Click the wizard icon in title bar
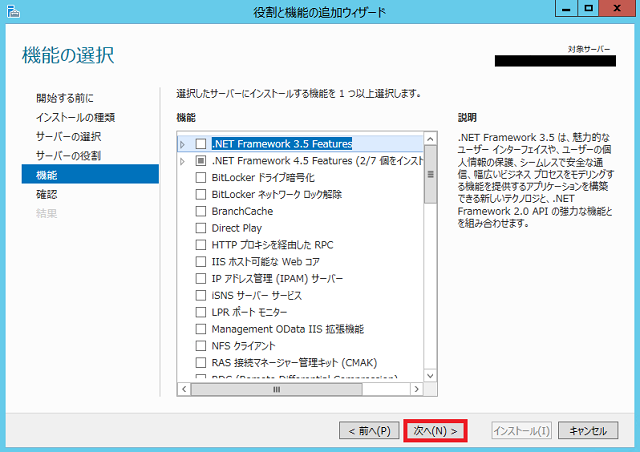This screenshot has height=452, width=640. point(12,12)
